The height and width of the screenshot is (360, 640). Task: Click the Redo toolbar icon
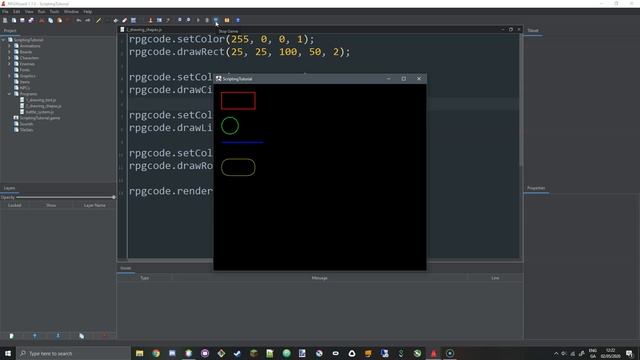coord(88,20)
